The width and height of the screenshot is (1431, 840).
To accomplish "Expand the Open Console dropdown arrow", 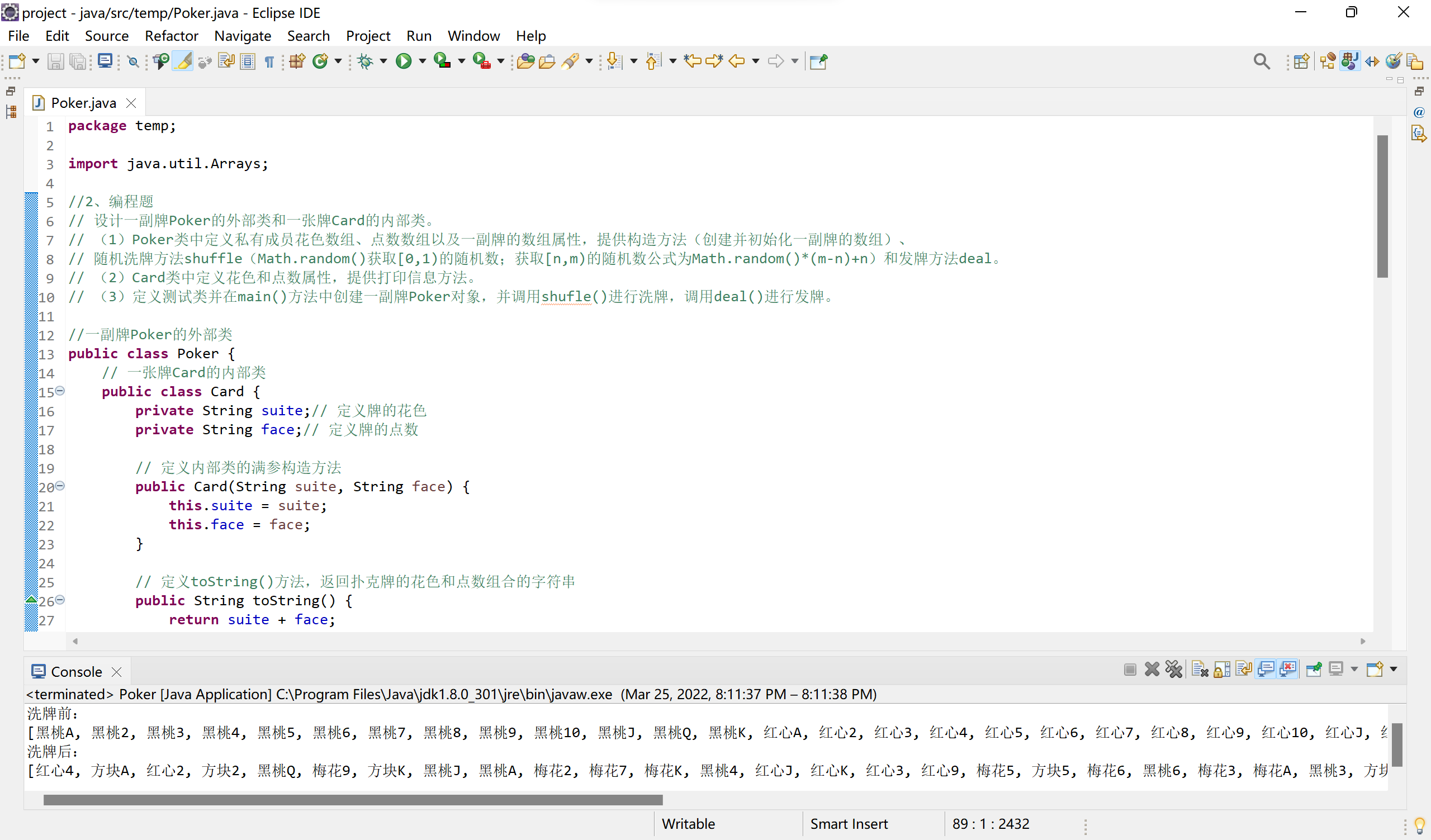I will [x=1393, y=670].
